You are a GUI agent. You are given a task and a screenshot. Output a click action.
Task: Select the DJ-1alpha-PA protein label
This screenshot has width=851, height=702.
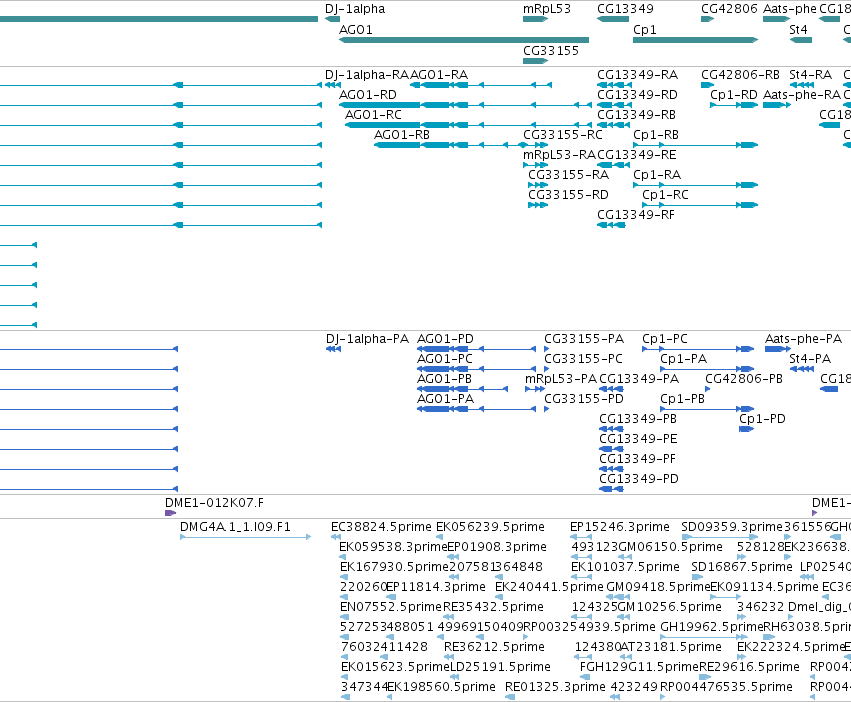367,339
